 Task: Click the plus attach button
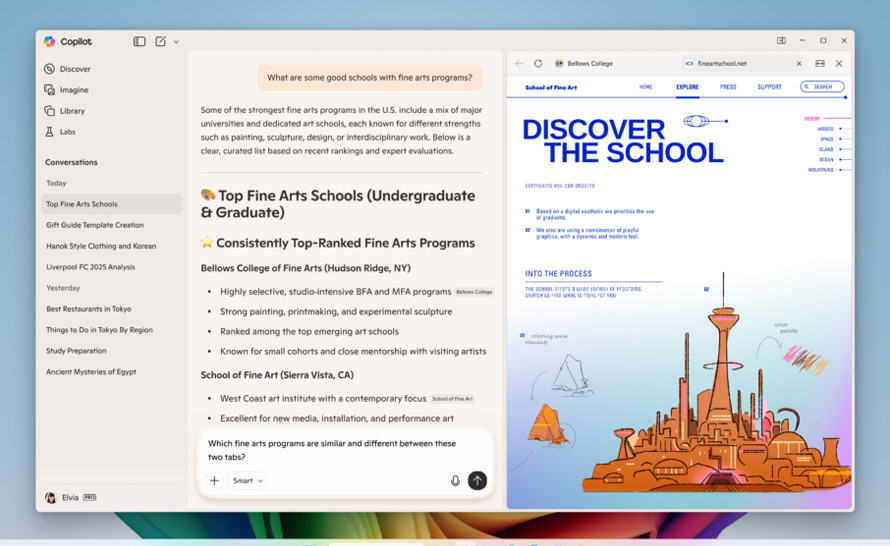click(214, 481)
